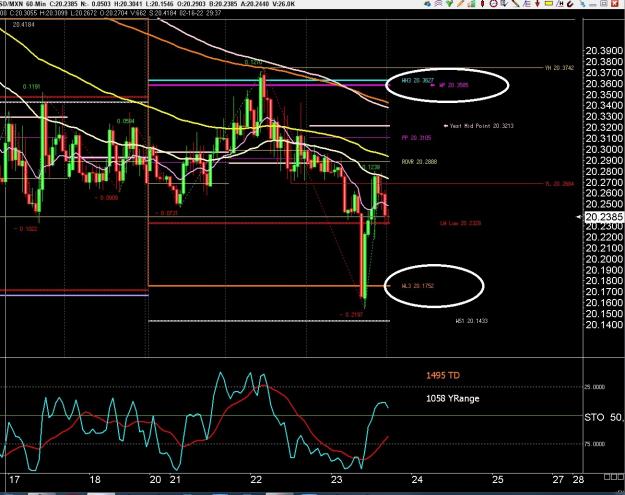Click the STO 50 indicator label
Screen dimensions: 625x495
(603, 417)
